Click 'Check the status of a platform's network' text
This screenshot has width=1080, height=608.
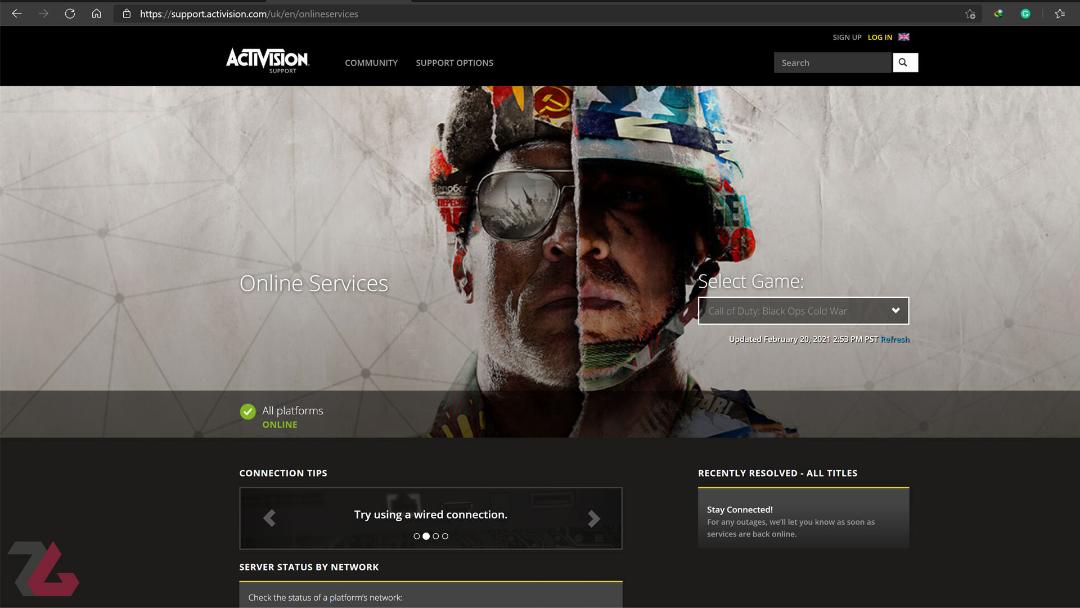(x=325, y=598)
